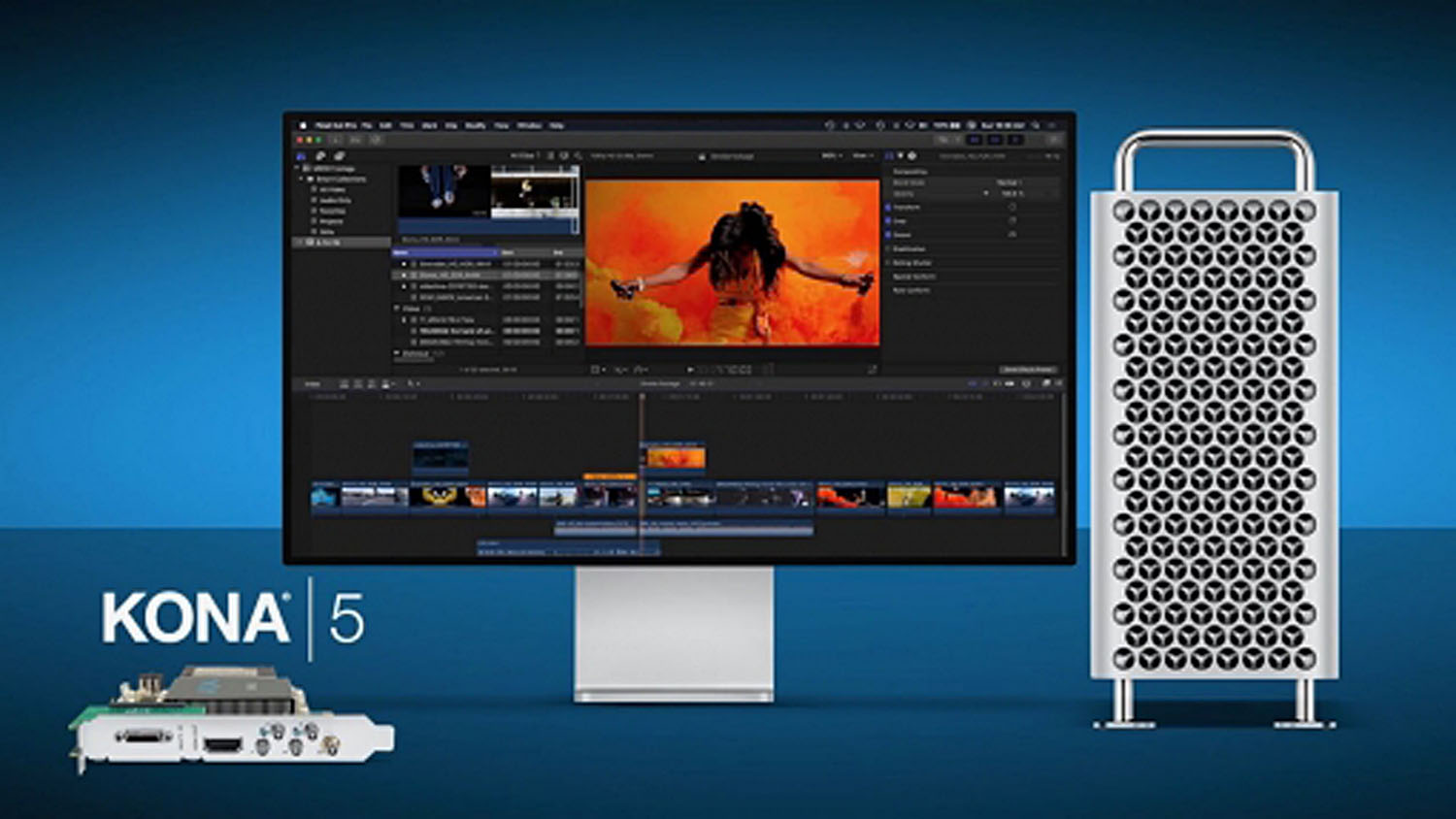Open the Edit menu
The height and width of the screenshot is (819, 1456).
click(x=385, y=125)
